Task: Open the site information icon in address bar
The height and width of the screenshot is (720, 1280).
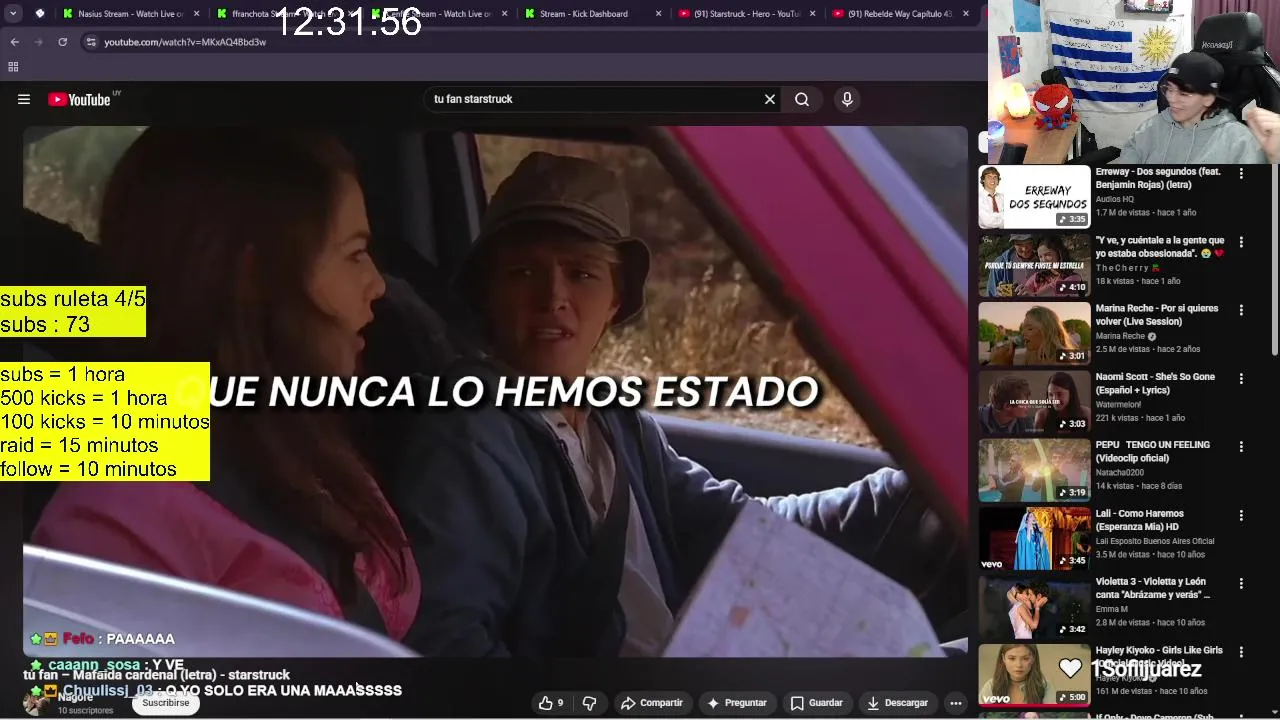Action: pyautogui.click(x=91, y=42)
